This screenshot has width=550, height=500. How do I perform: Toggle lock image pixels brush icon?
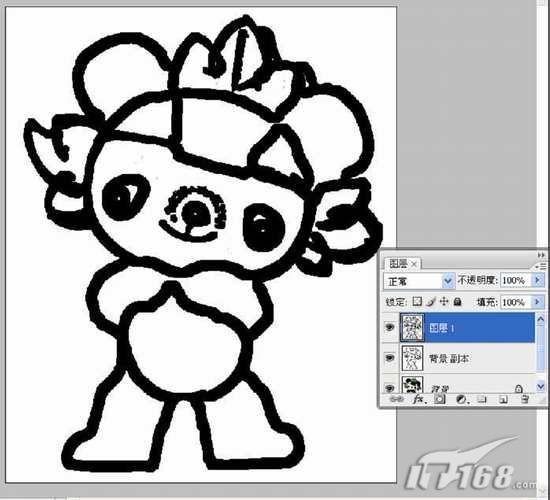click(x=431, y=301)
